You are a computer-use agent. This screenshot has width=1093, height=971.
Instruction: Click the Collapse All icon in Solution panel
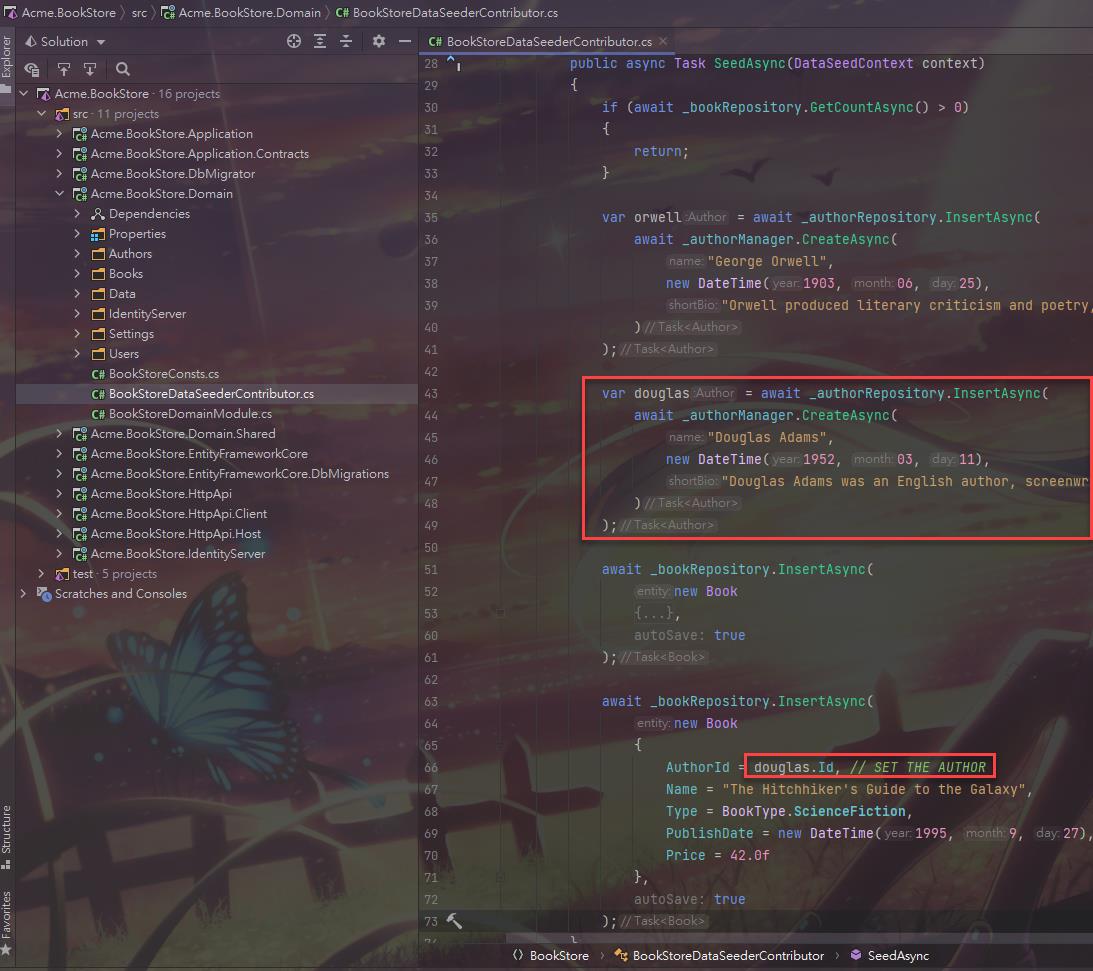pos(346,41)
